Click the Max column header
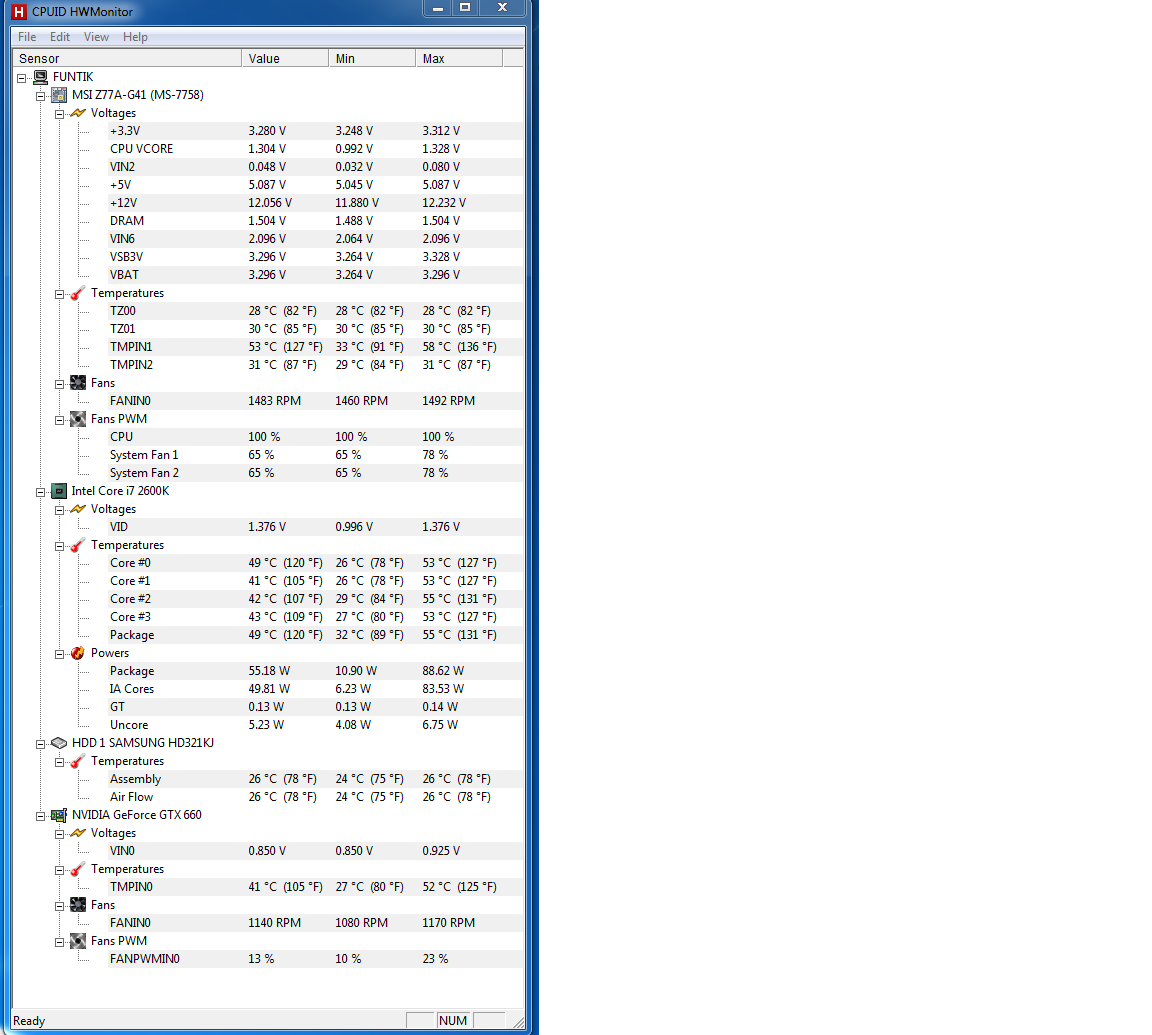Image resolution: width=1152 pixels, height=1035 pixels. 459,59
